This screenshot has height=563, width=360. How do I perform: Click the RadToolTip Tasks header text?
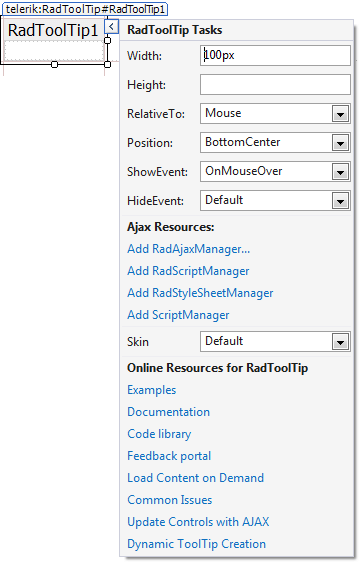[174, 30]
